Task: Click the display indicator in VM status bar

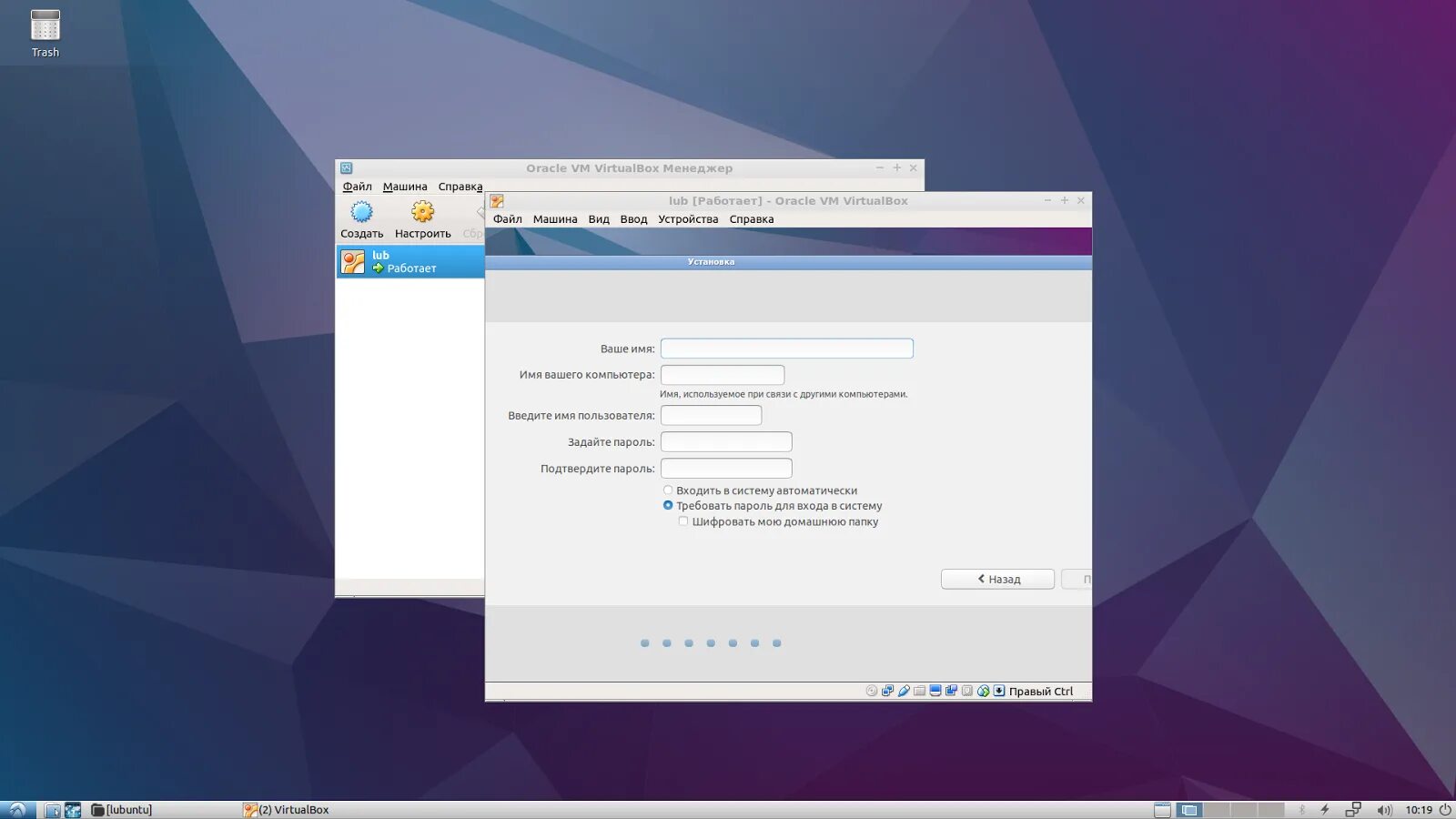Action: tap(935, 691)
